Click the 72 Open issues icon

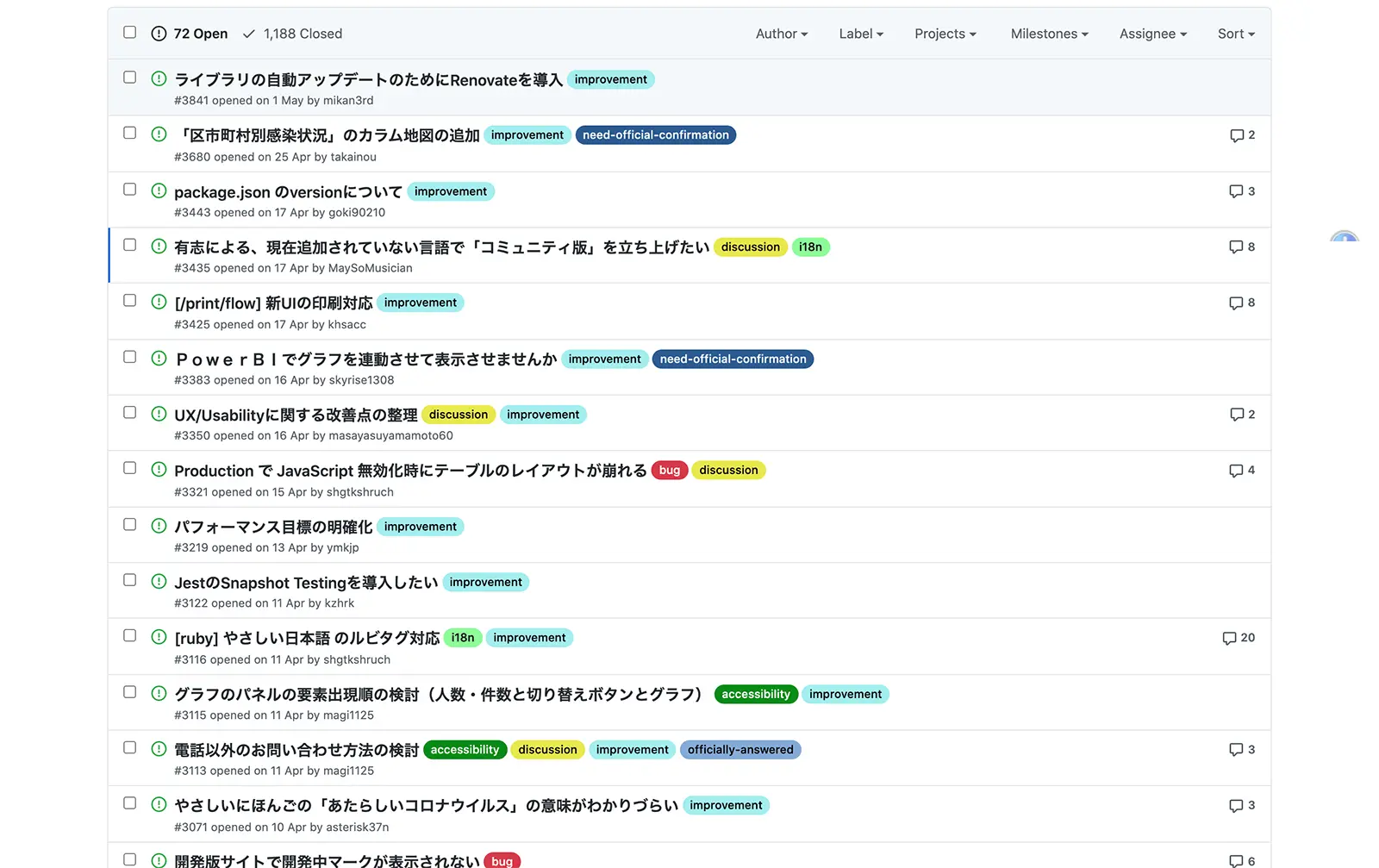159,34
